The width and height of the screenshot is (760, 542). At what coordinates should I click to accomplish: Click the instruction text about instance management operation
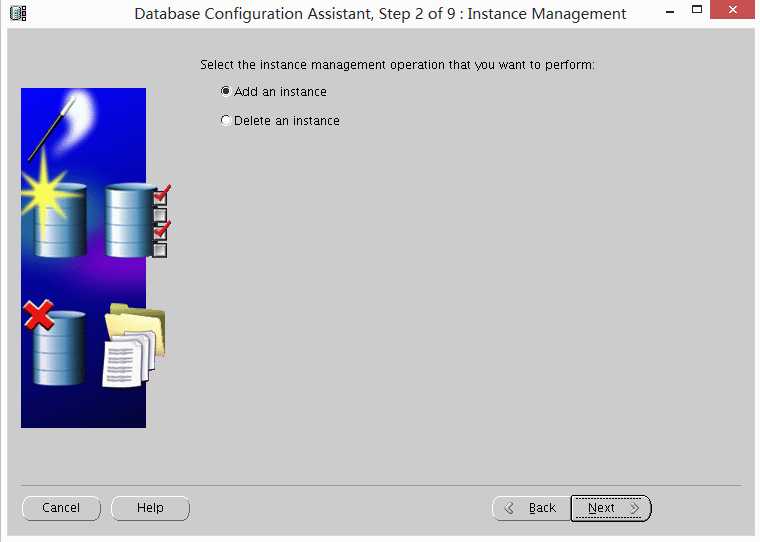point(397,65)
